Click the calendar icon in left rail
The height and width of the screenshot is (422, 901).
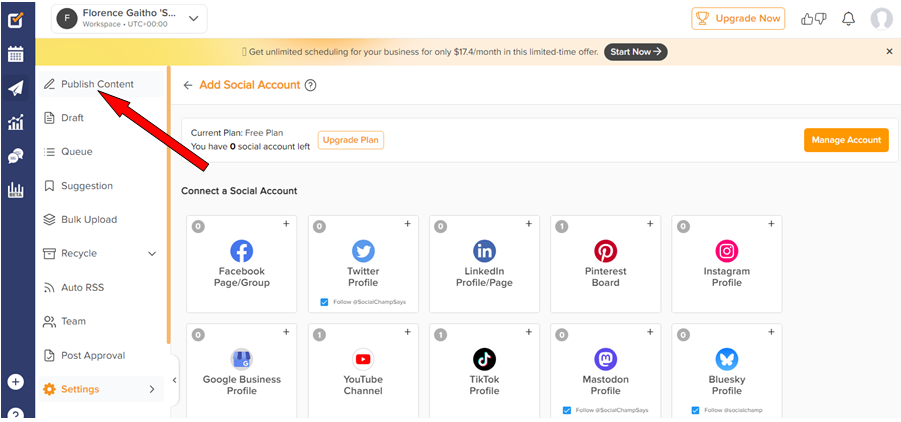click(16, 54)
